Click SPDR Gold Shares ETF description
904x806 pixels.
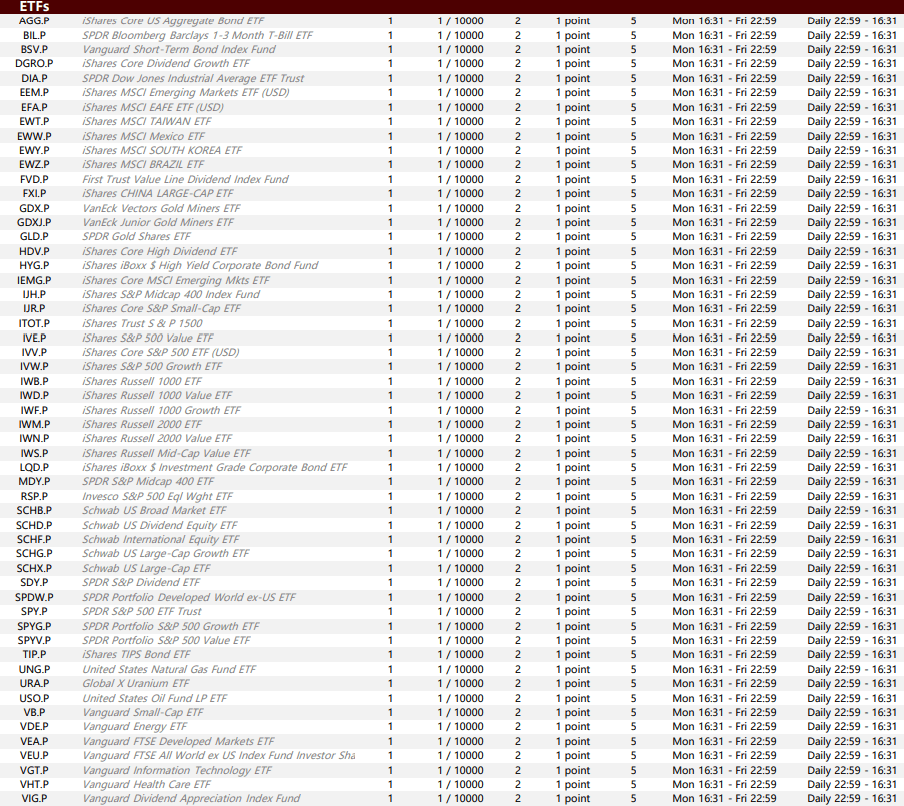[x=136, y=236]
